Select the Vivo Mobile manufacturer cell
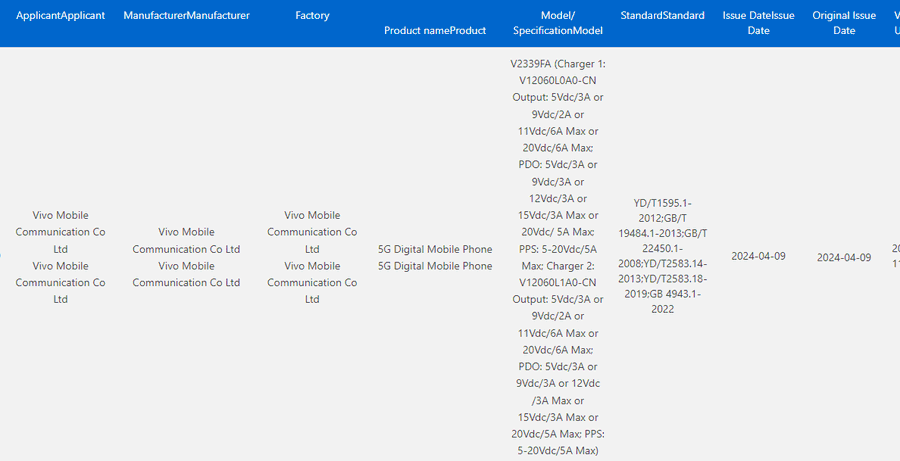Image resolution: width=900 pixels, height=461 pixels. pyautogui.click(x=186, y=257)
